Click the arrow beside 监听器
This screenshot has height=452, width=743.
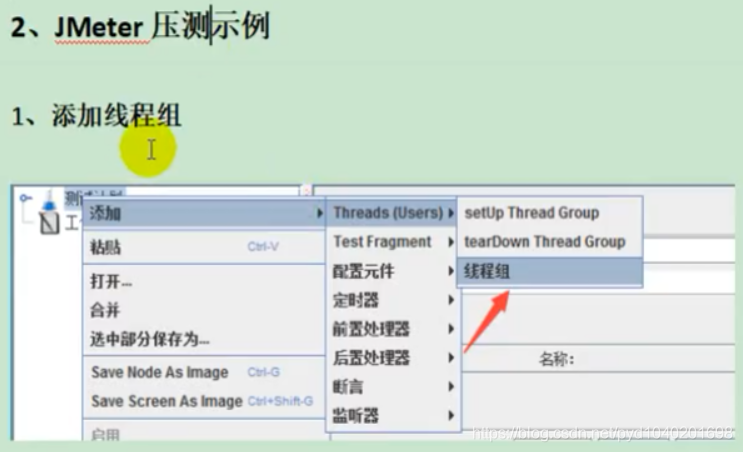451,416
